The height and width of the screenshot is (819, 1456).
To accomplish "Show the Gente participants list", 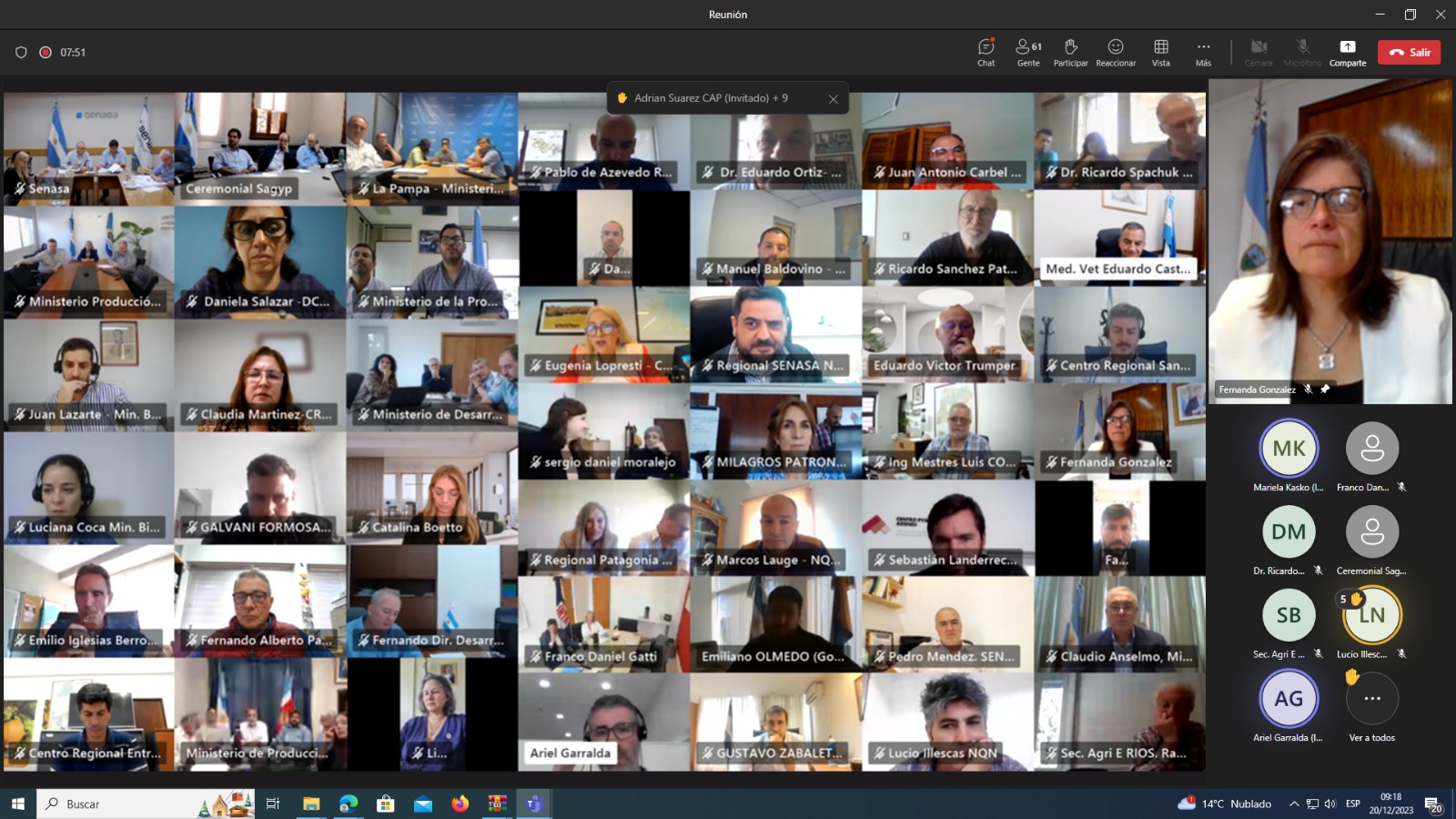I will point(1028,52).
